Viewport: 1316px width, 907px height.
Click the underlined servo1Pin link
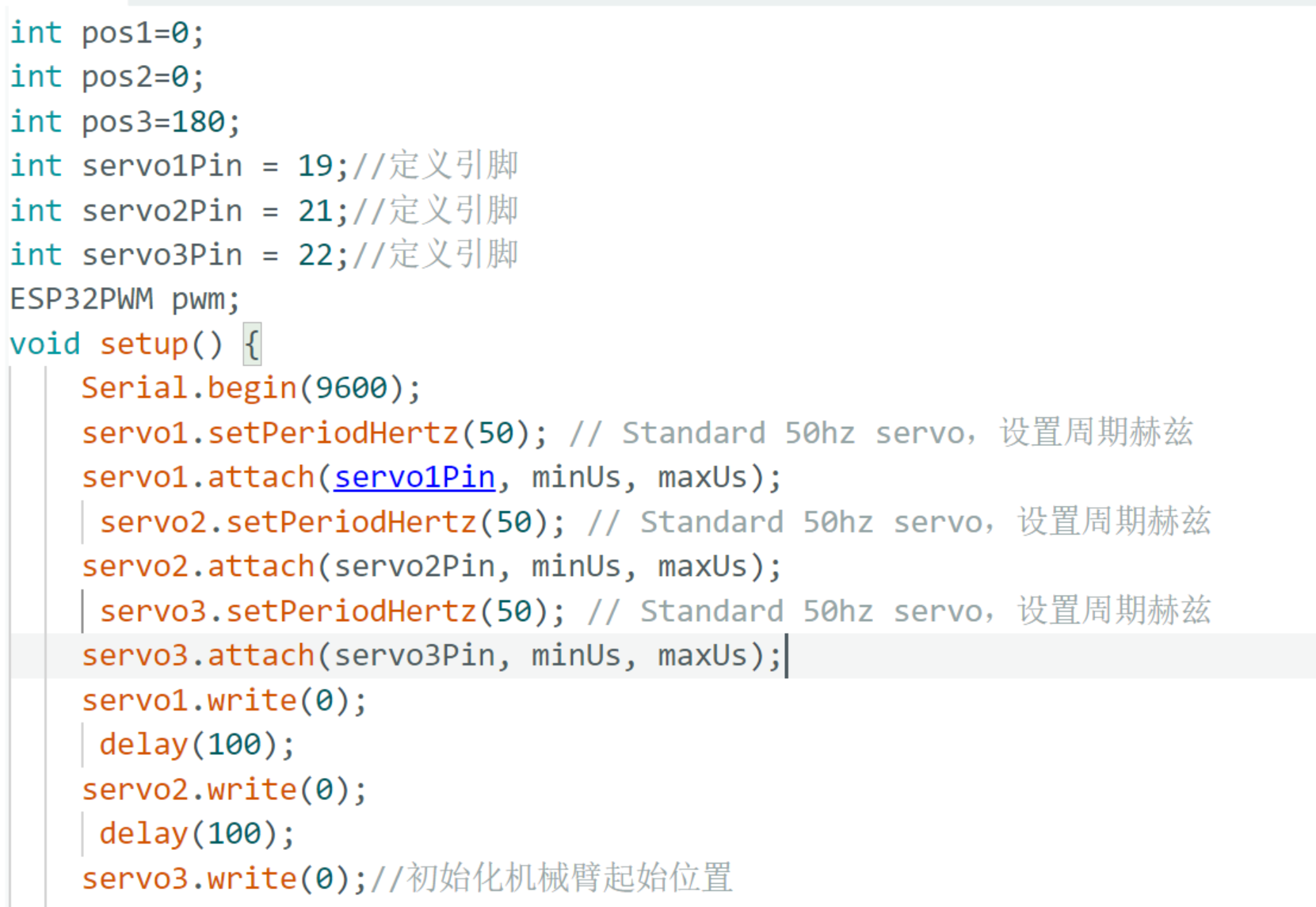point(414,478)
